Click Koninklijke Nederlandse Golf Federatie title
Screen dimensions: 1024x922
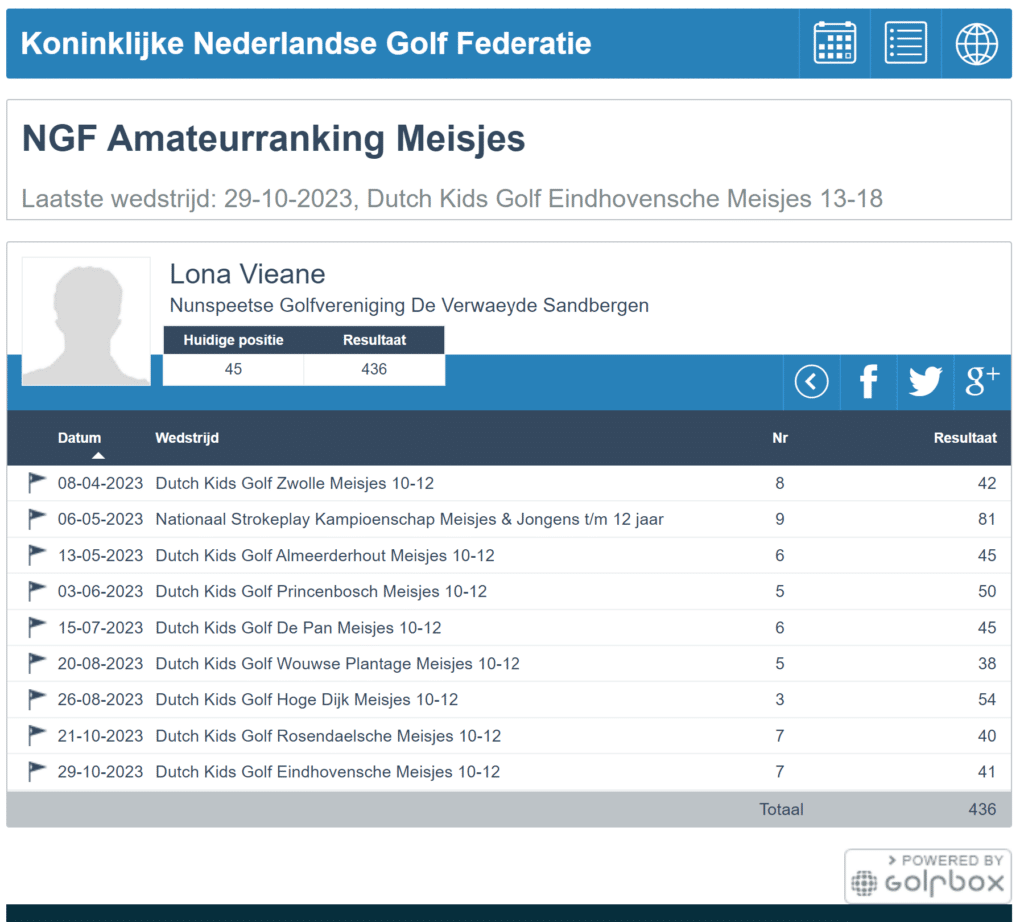(x=306, y=44)
